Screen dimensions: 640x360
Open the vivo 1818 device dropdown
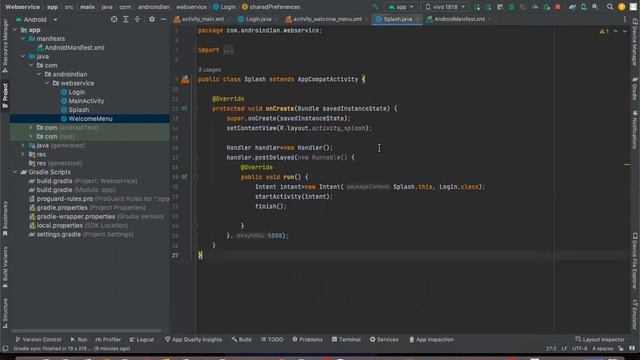tap(445, 7)
